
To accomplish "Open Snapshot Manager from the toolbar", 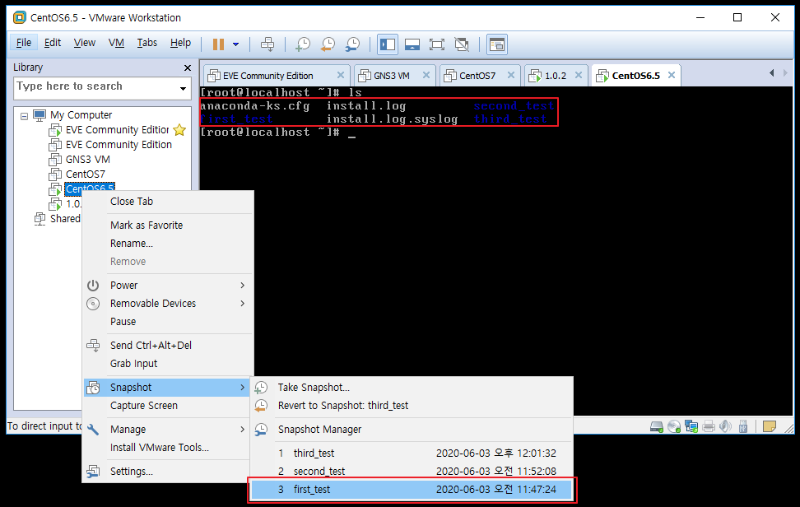I will click(352, 44).
